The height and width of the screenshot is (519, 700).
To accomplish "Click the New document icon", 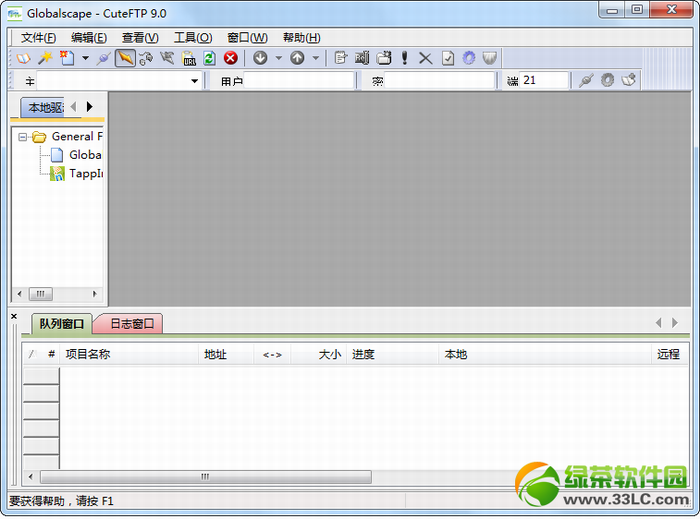I will [67, 58].
